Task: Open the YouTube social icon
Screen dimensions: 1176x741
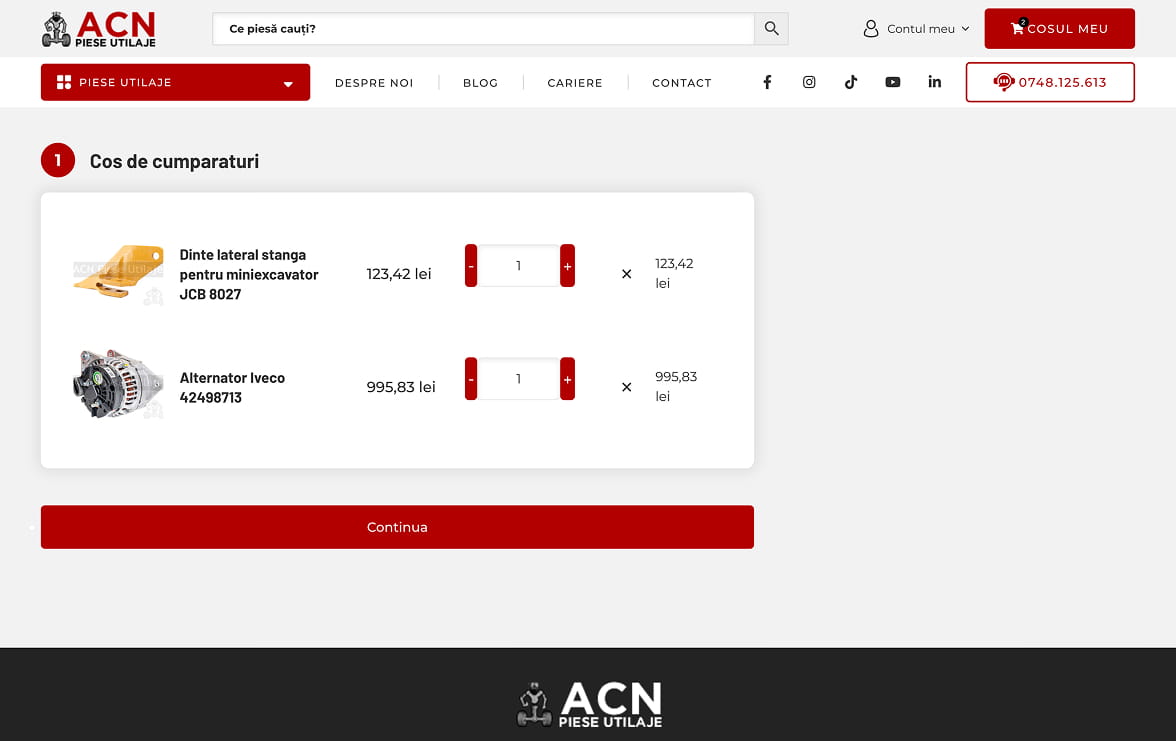Action: [x=893, y=82]
